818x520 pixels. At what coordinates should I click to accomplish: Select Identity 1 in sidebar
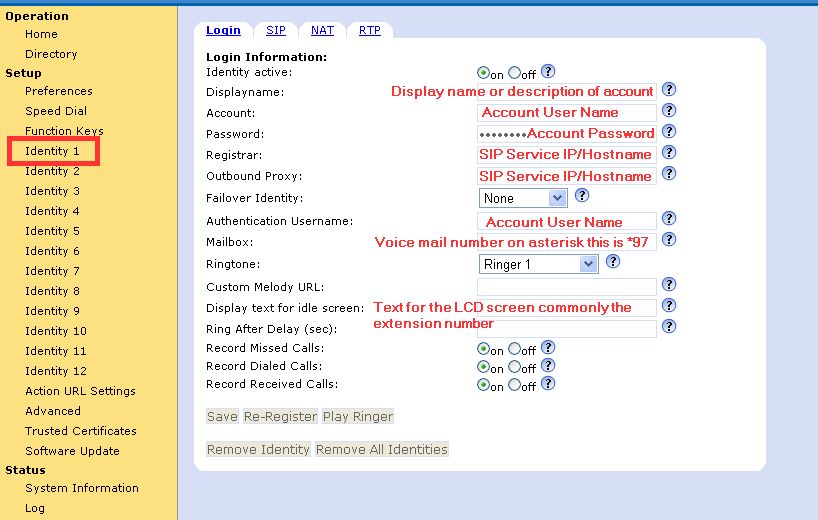click(x=52, y=151)
